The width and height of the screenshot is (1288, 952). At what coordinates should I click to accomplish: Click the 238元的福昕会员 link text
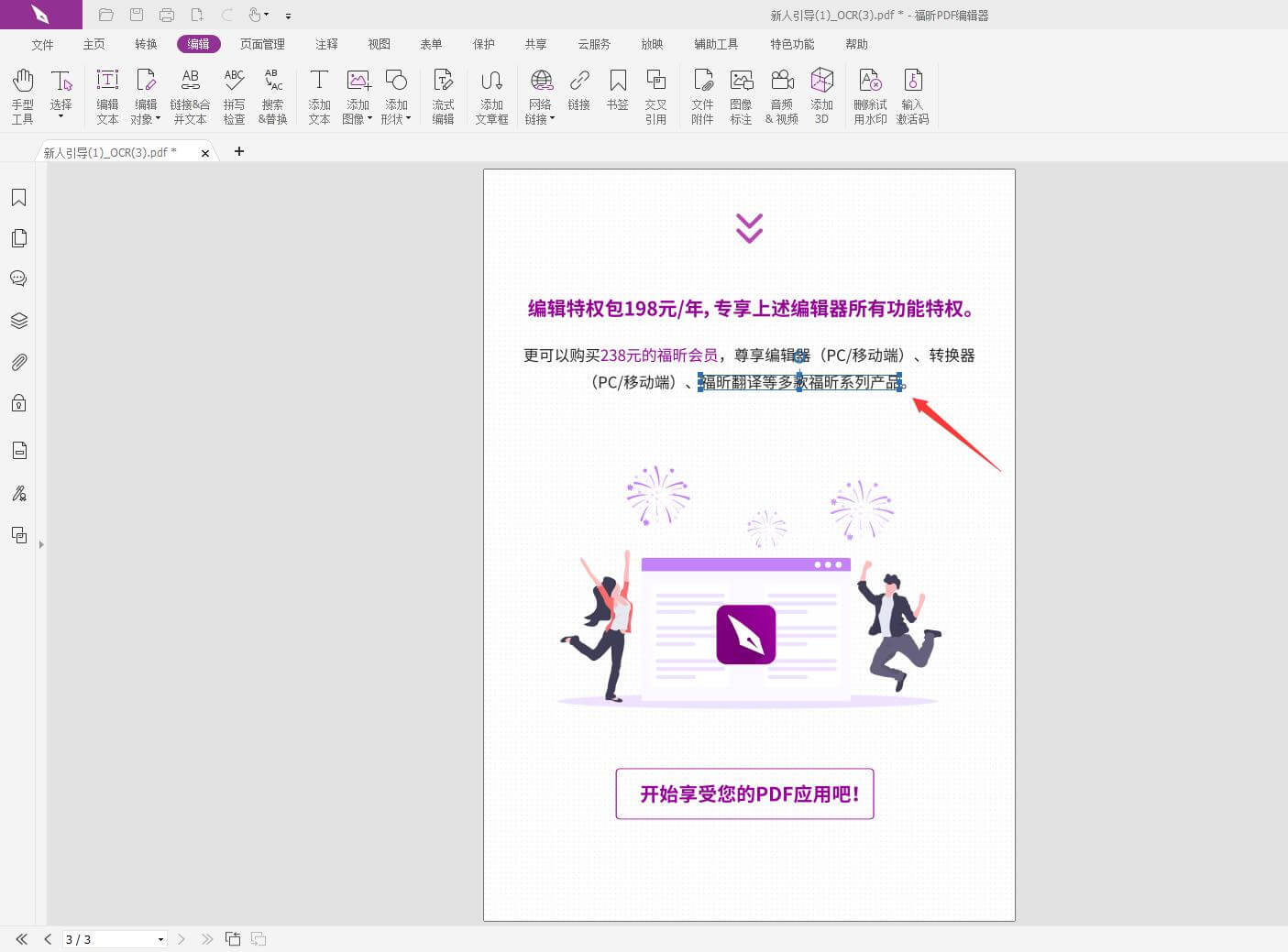658,355
